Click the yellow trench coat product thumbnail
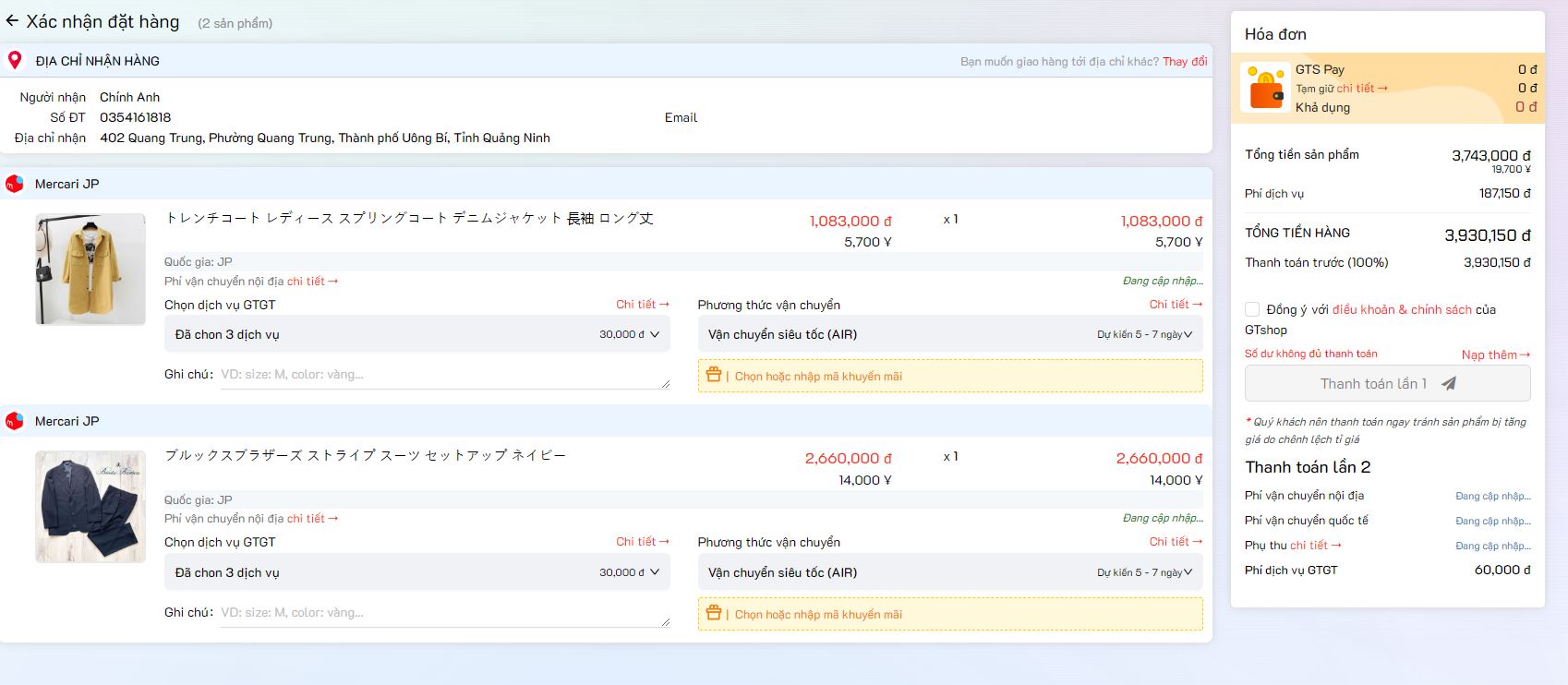1568x685 pixels. coord(90,269)
